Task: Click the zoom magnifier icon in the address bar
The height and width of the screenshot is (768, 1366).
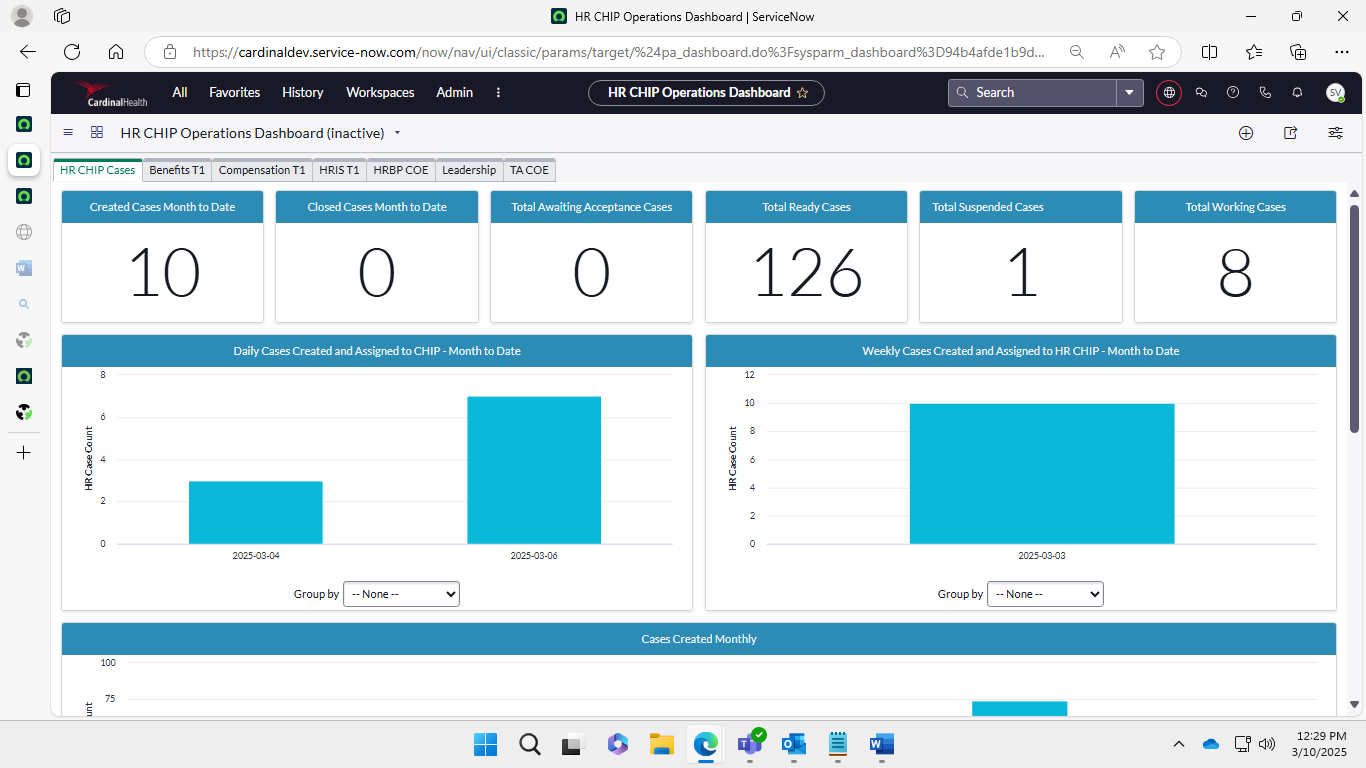Action: coord(1077,52)
